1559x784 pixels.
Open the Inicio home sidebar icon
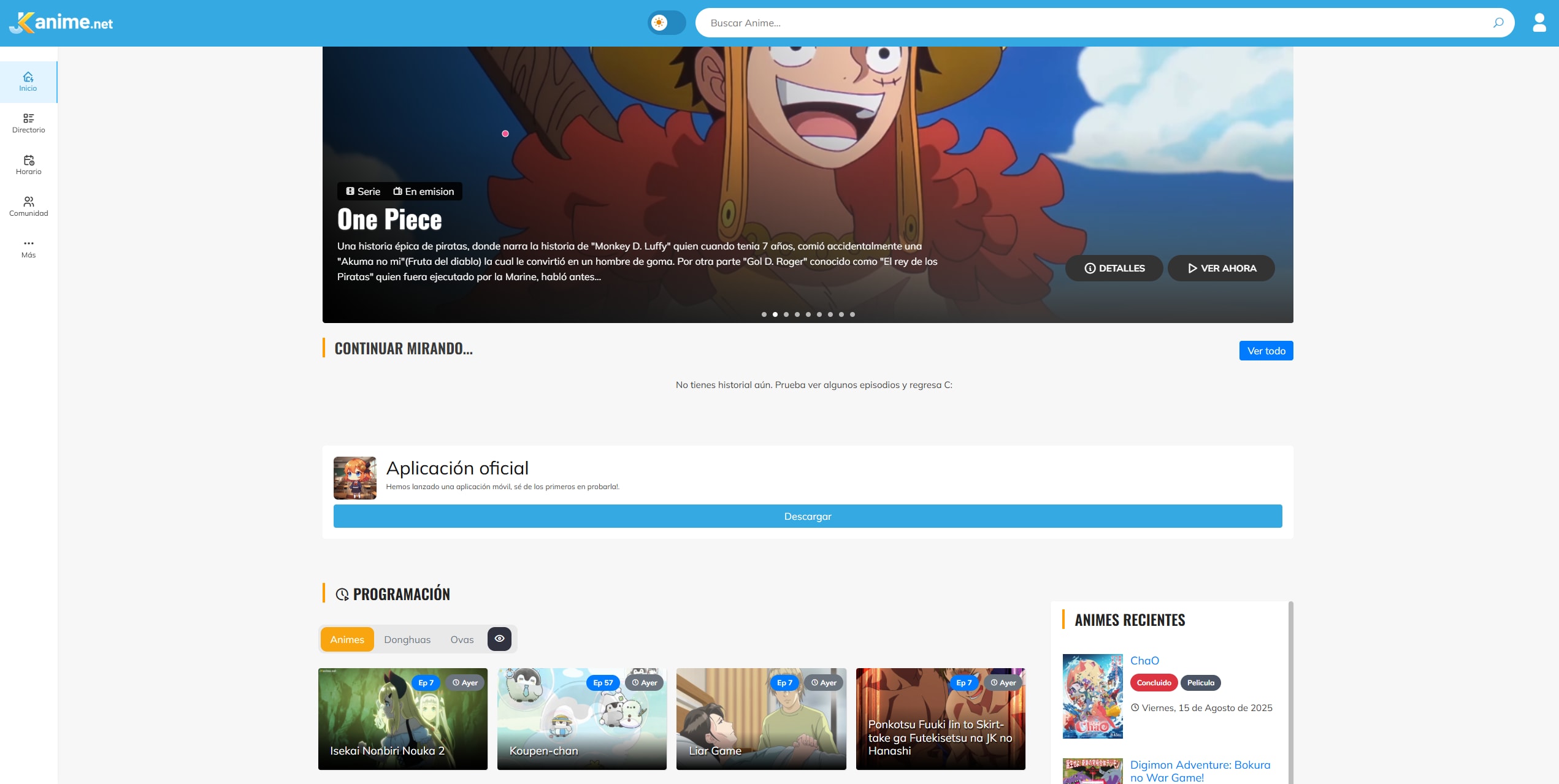(28, 82)
